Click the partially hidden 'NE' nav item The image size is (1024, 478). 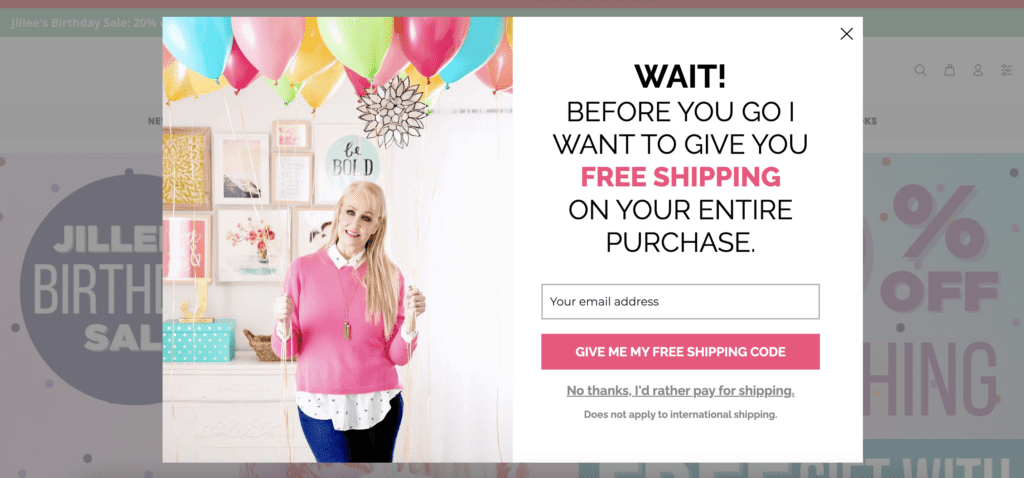click(x=155, y=121)
